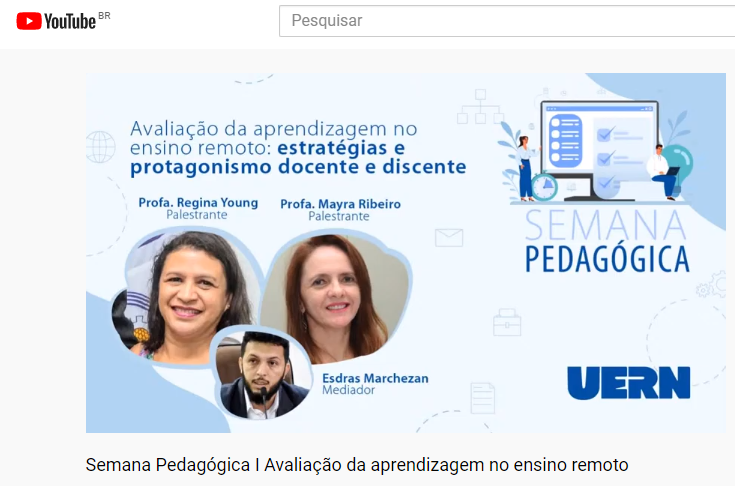Image resolution: width=735 pixels, height=486 pixels.
Task: Click the Esdras Marchezan Mediador label
Action: 375,384
